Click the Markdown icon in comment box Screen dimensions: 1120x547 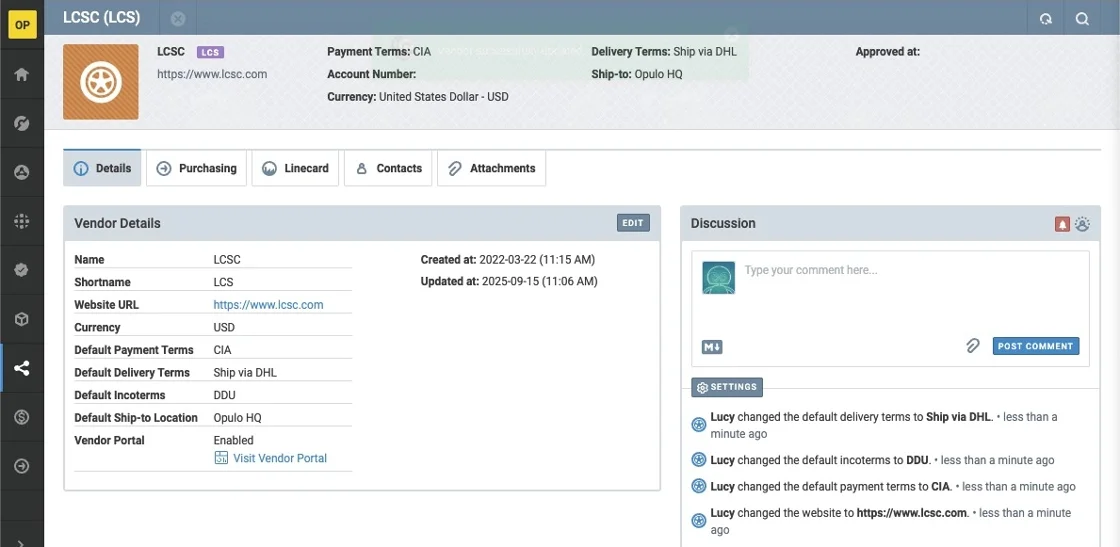pyautogui.click(x=712, y=347)
